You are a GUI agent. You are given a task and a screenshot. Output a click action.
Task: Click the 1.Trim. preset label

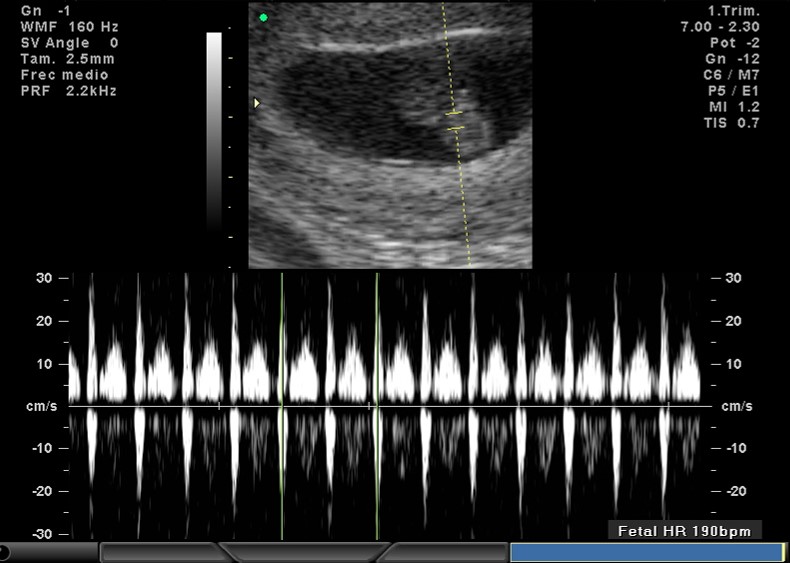point(735,11)
